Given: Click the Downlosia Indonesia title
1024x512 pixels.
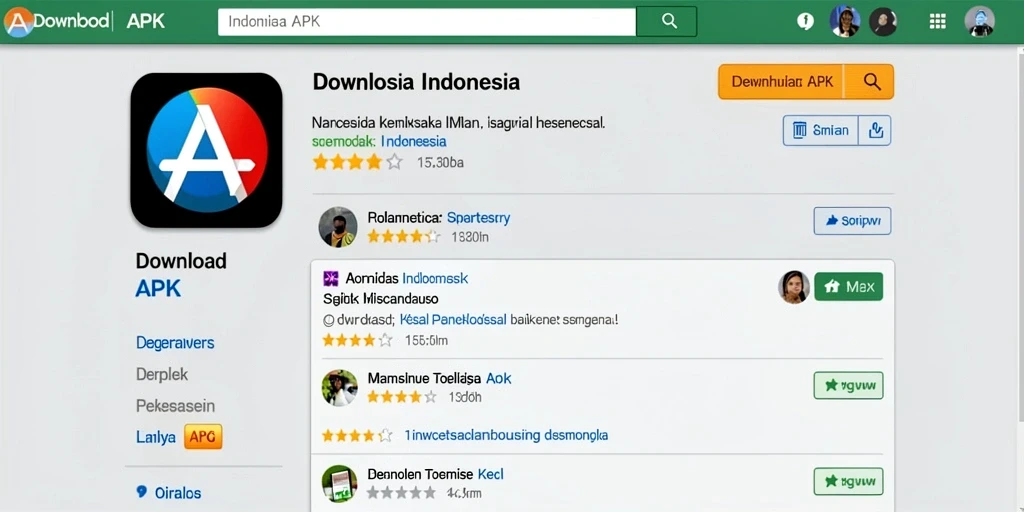Looking at the screenshot, I should point(416,82).
